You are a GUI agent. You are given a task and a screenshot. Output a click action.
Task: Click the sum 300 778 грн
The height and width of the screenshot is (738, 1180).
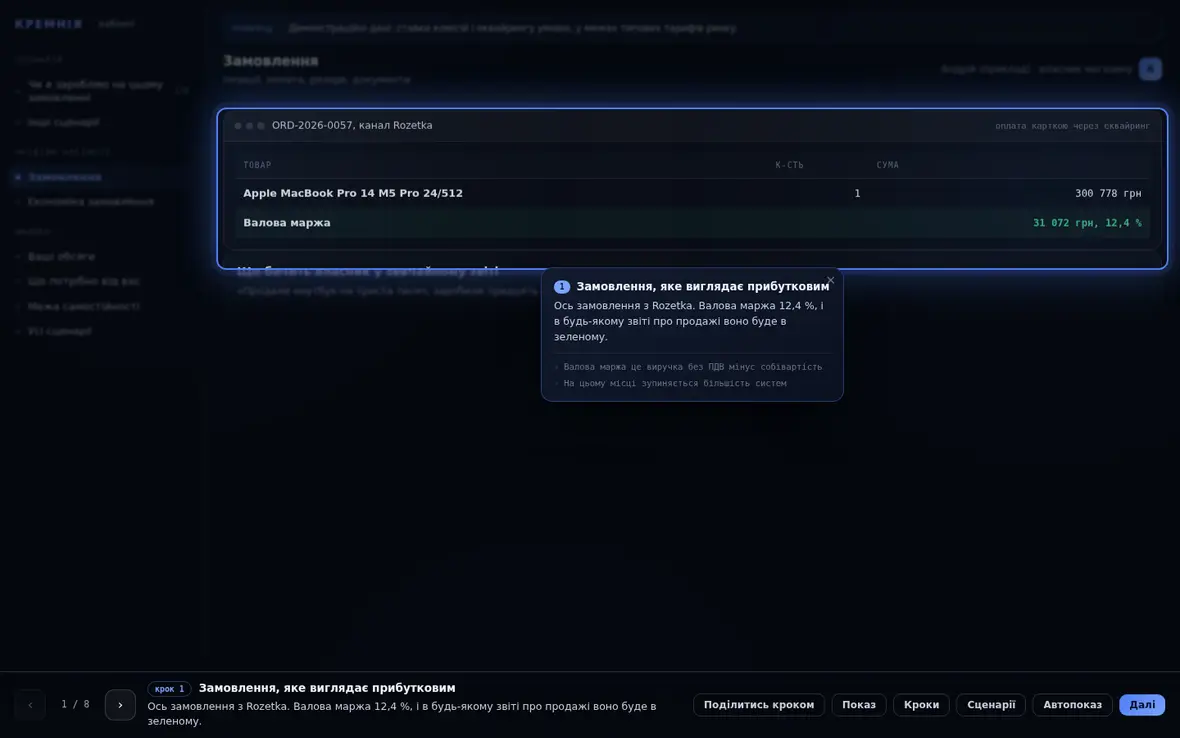[1108, 193]
